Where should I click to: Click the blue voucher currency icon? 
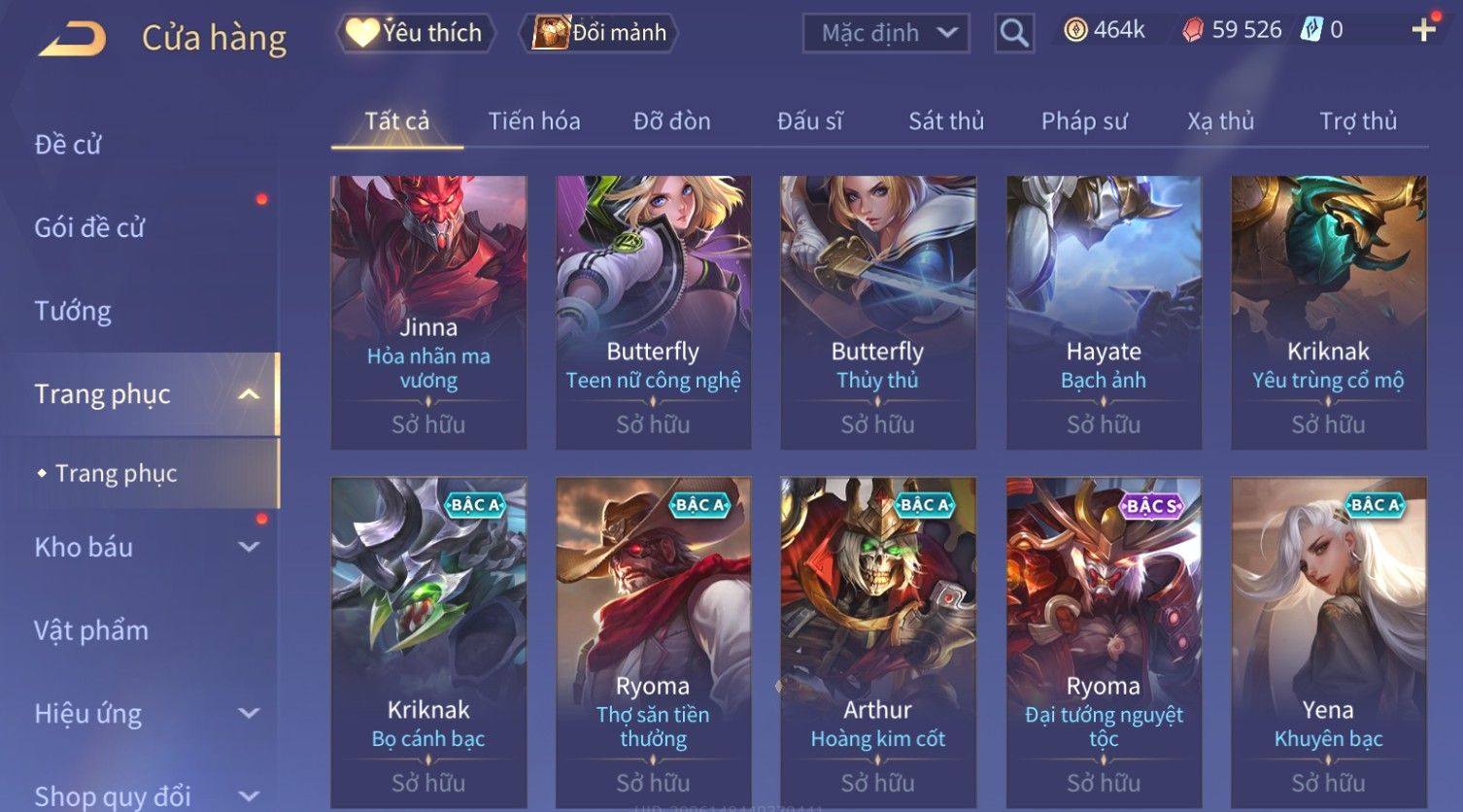[x=1311, y=30]
